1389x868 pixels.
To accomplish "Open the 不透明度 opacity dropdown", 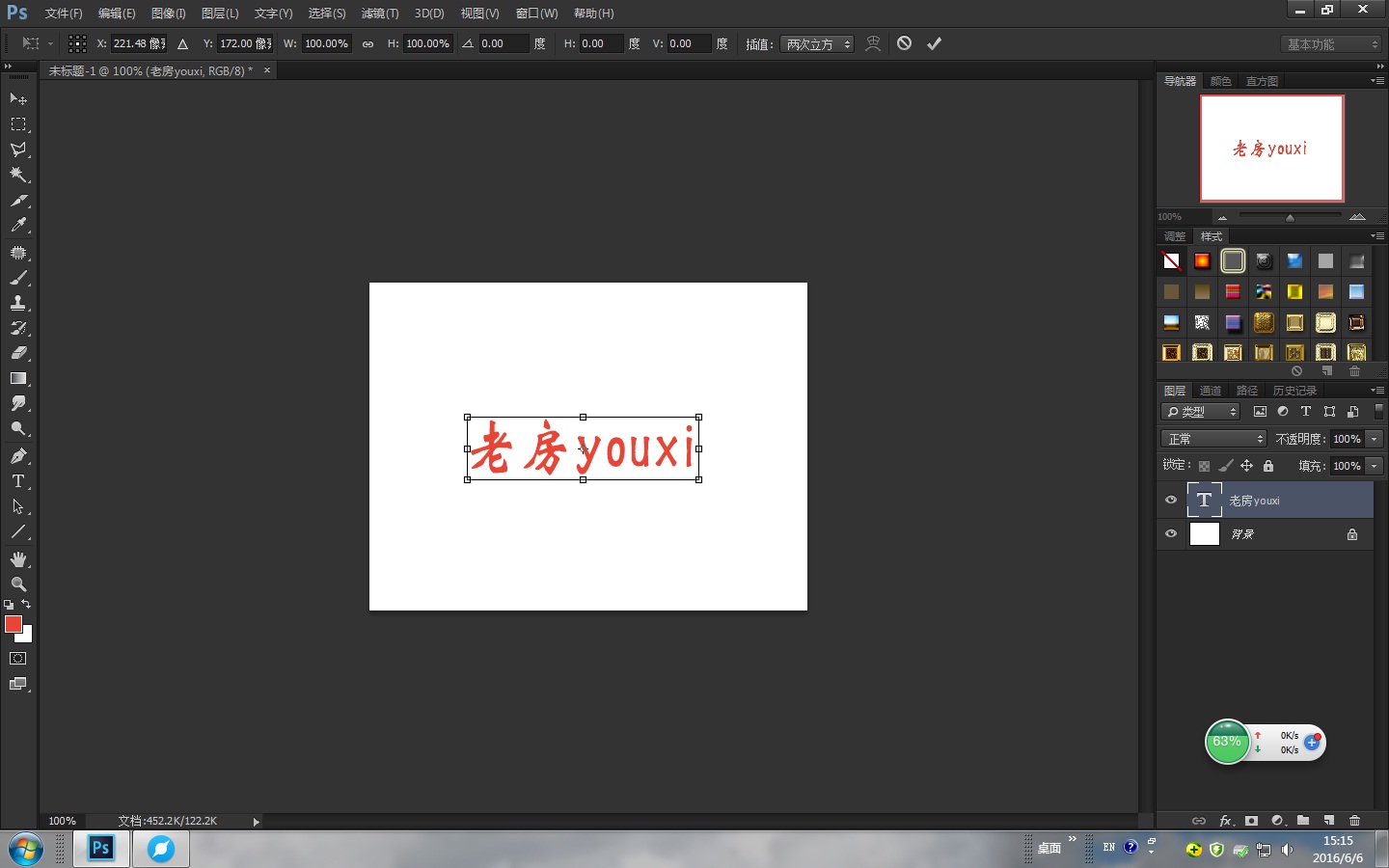I will (1372, 438).
